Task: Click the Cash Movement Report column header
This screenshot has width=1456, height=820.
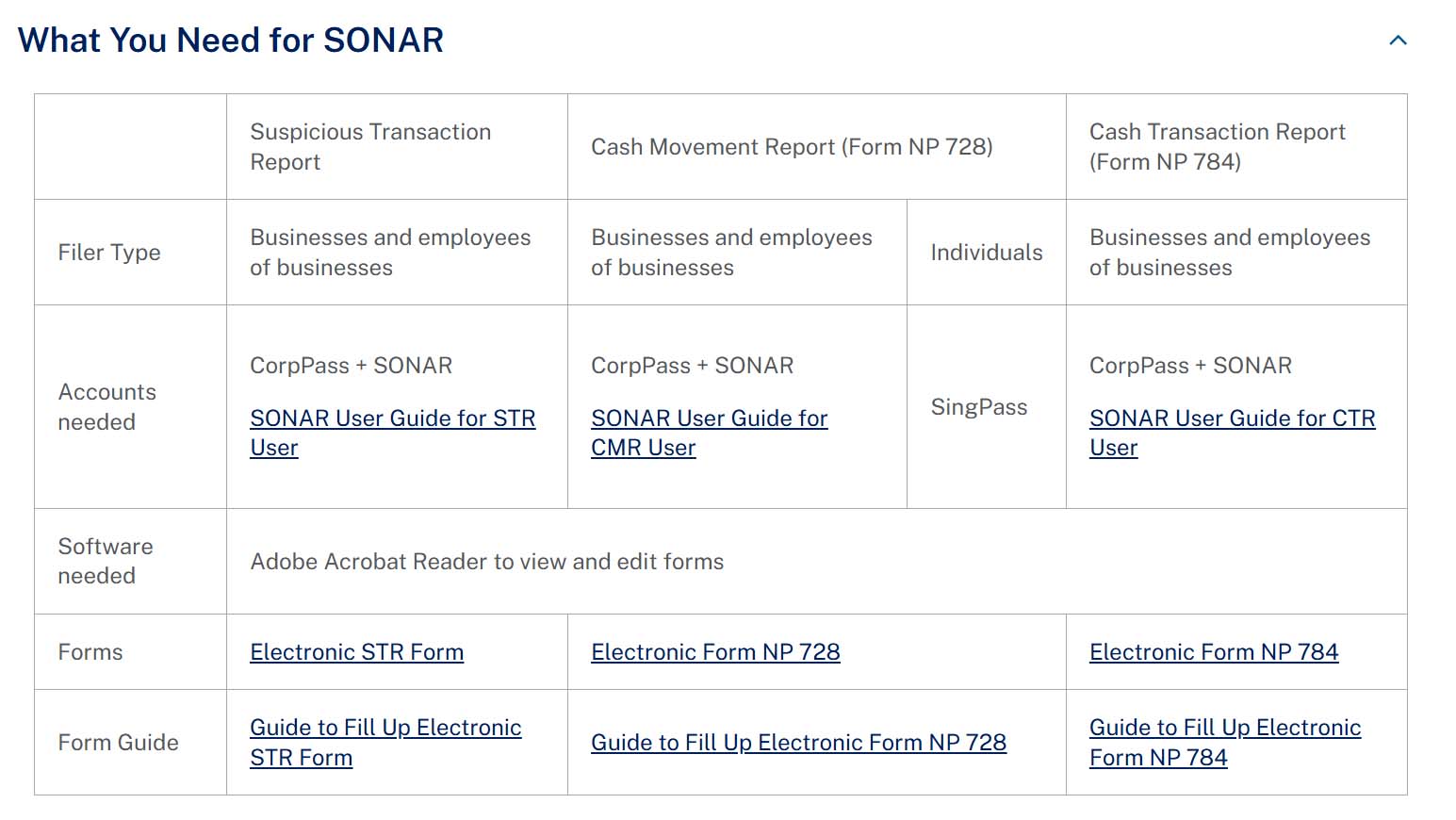Action: [792, 147]
